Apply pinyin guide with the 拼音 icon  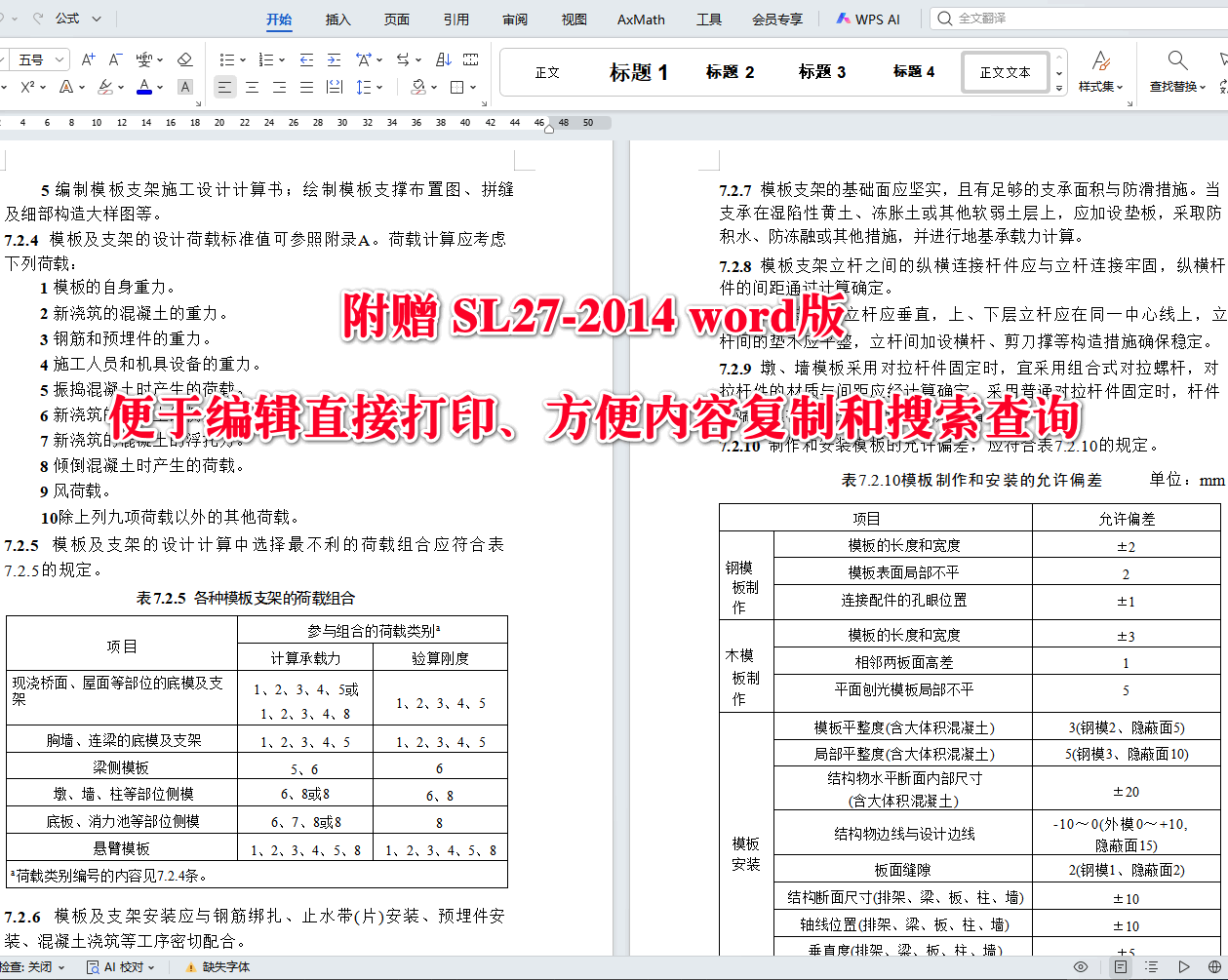coord(144,59)
